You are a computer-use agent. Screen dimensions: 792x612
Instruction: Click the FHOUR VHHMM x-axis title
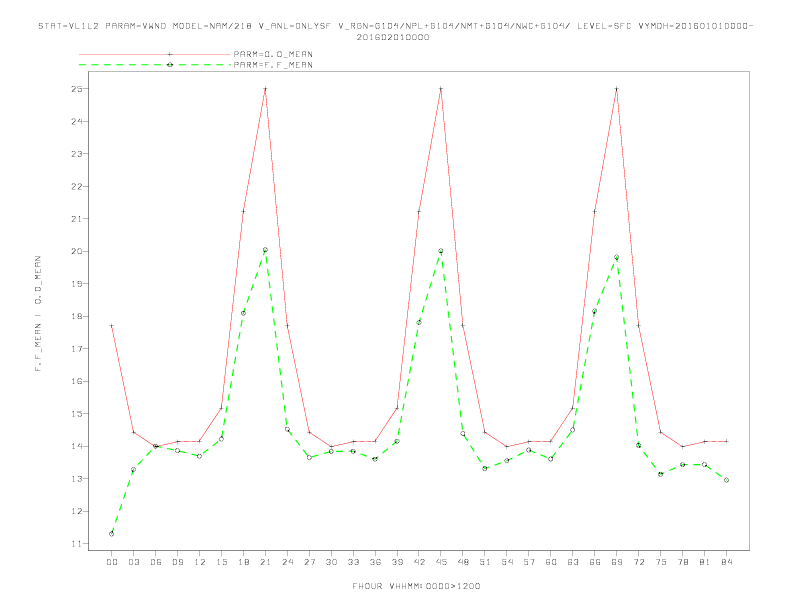(x=416, y=586)
